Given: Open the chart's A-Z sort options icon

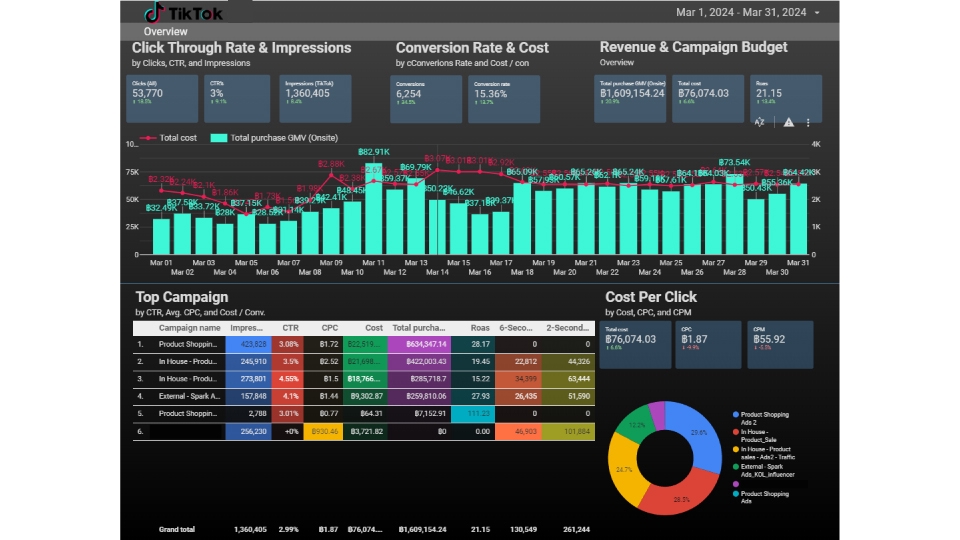Looking at the screenshot, I should [759, 122].
